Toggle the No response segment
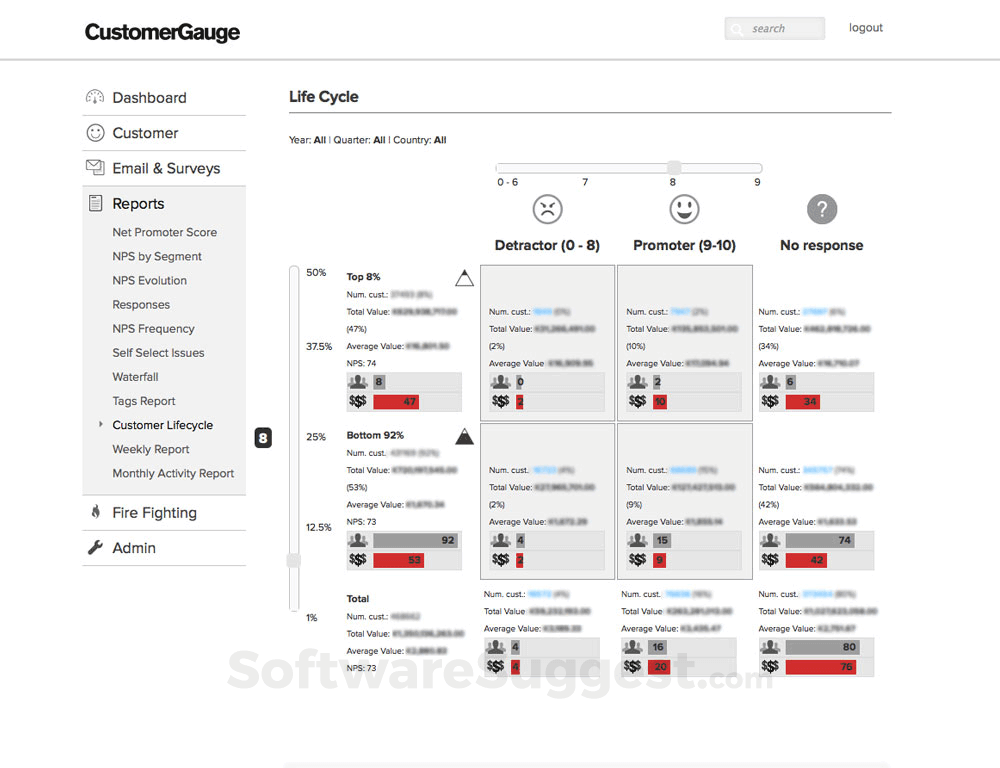 [821, 245]
